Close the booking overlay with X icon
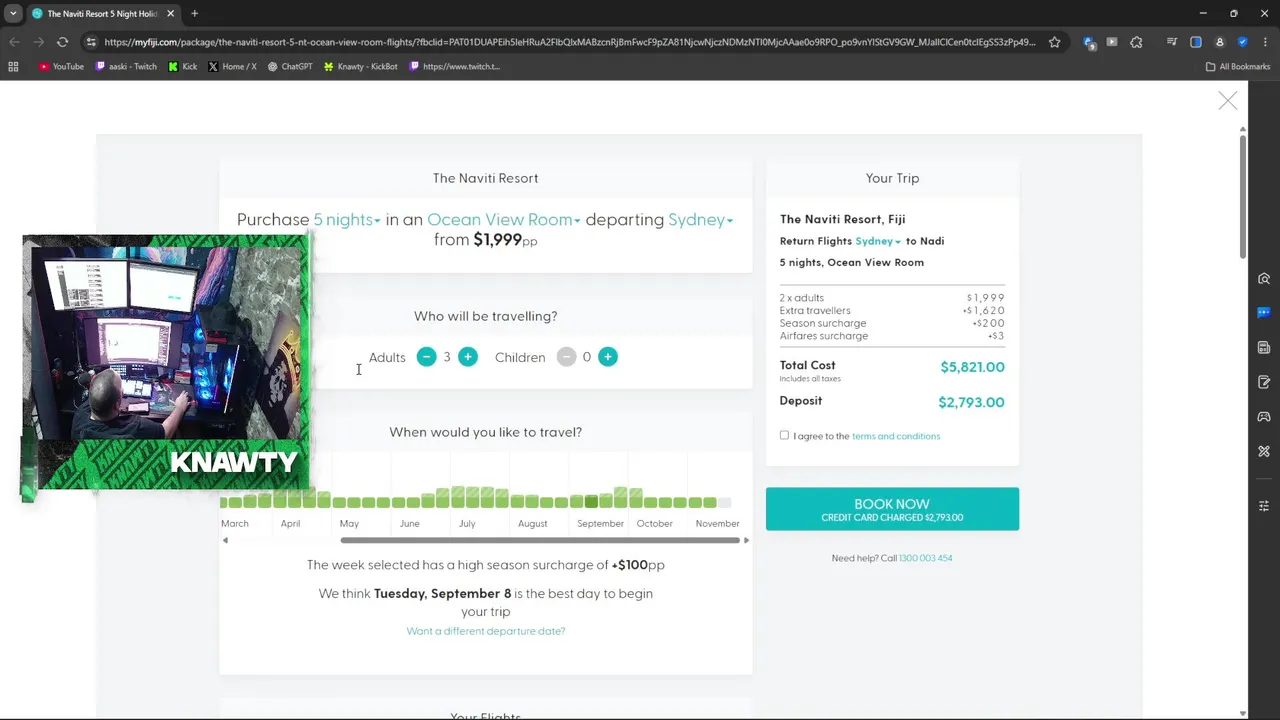This screenshot has width=1280, height=720. (x=1228, y=101)
